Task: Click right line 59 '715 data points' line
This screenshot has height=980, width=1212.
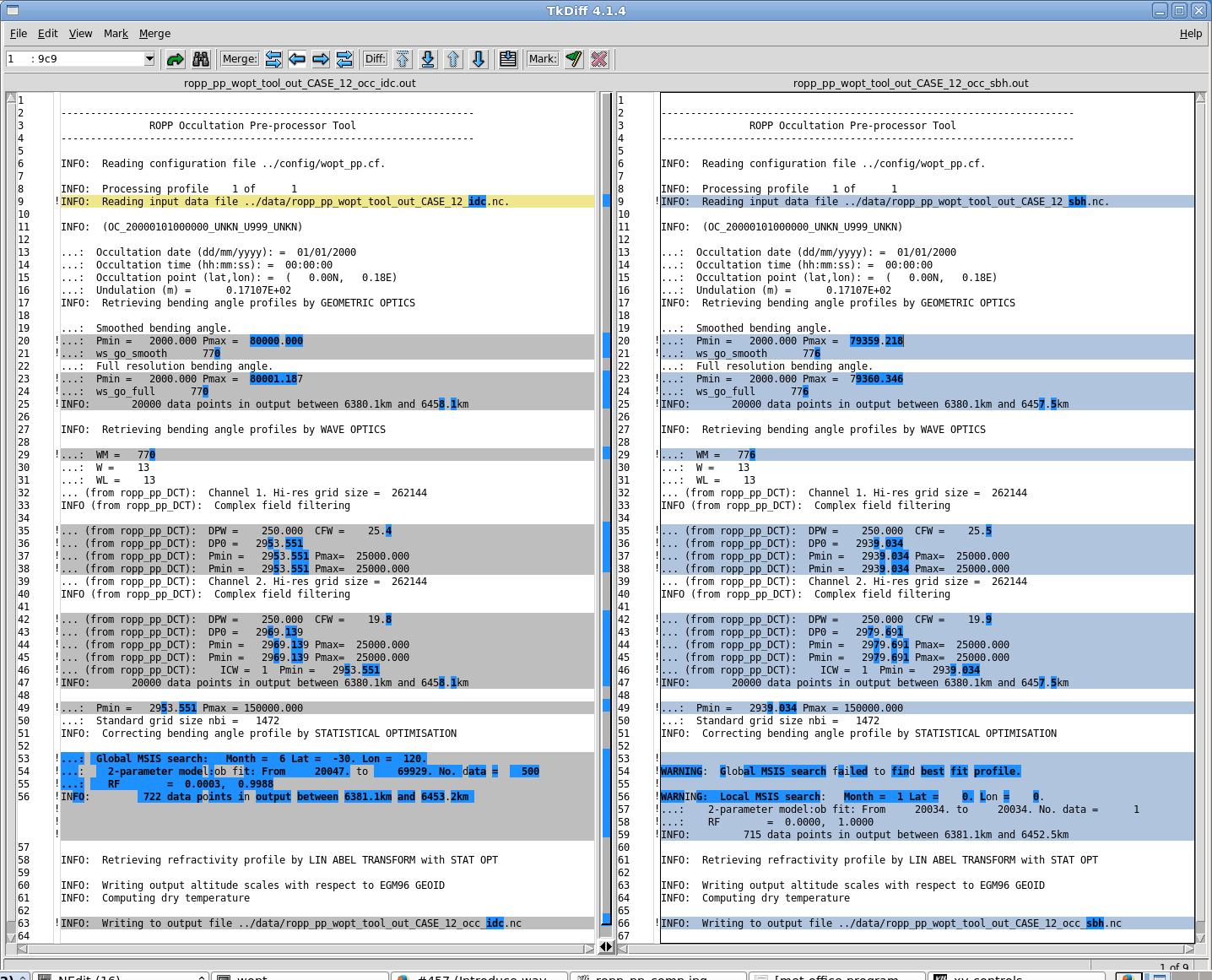Action: tap(928, 835)
